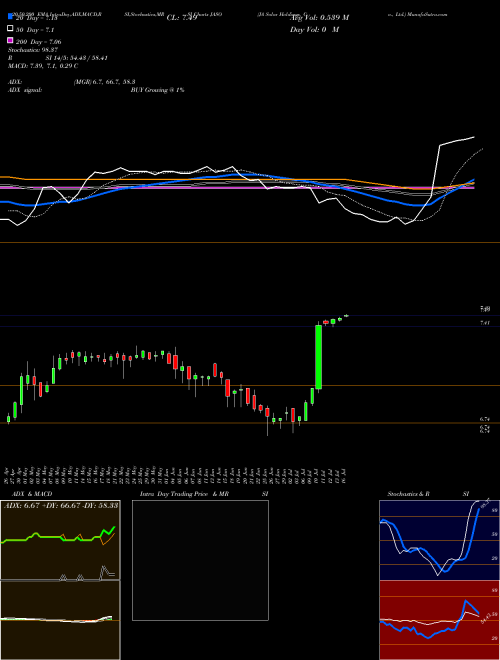Click the 'ADX: 6.67 +DY: 66.67 -DY: 58.33' header

coord(61,505)
